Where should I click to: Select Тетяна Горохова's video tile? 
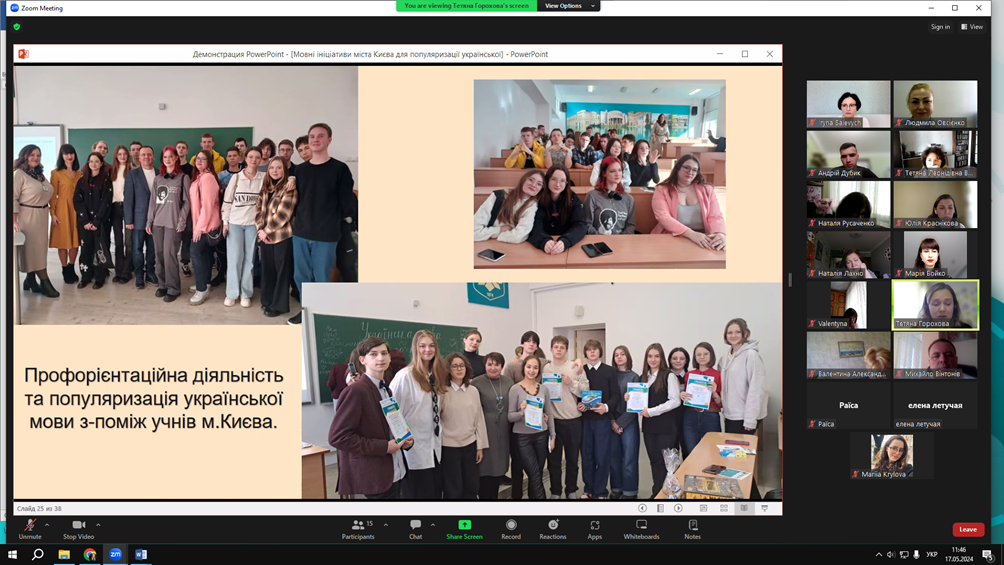coord(935,304)
